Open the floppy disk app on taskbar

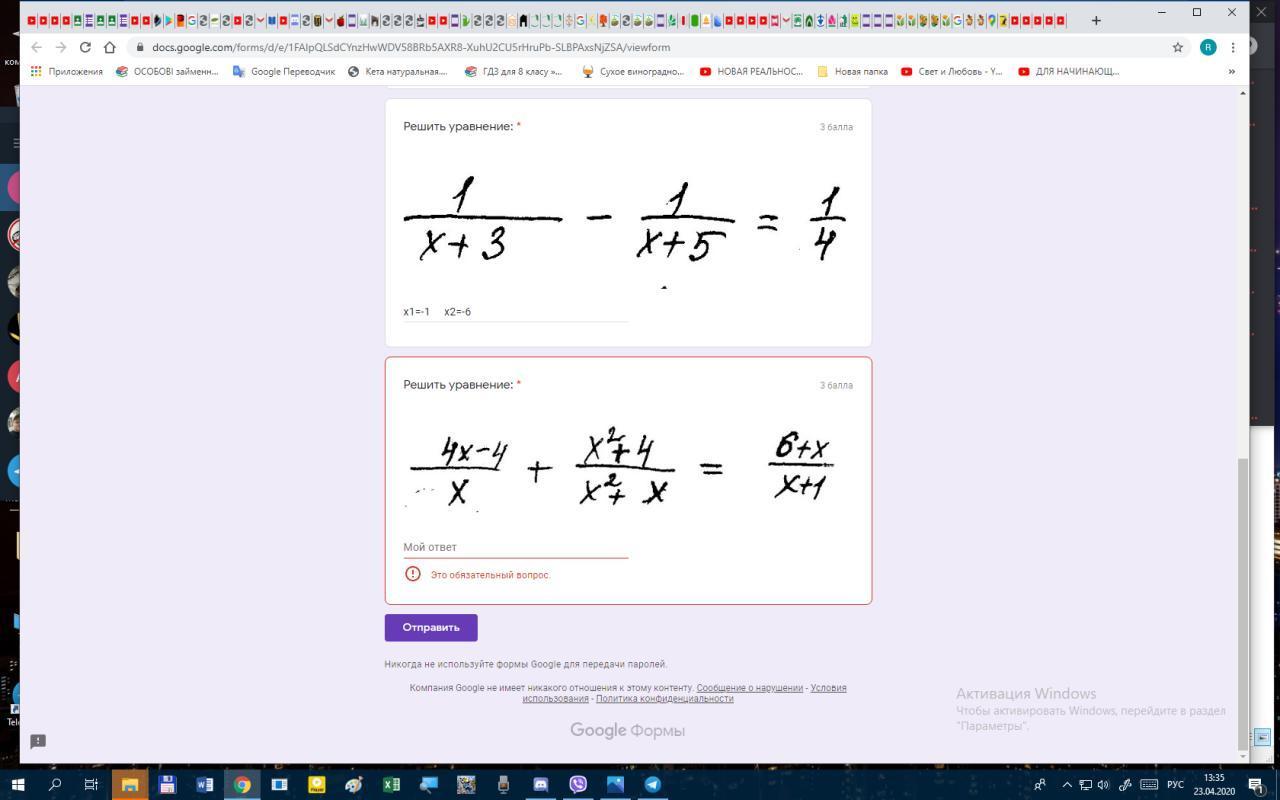(x=167, y=784)
